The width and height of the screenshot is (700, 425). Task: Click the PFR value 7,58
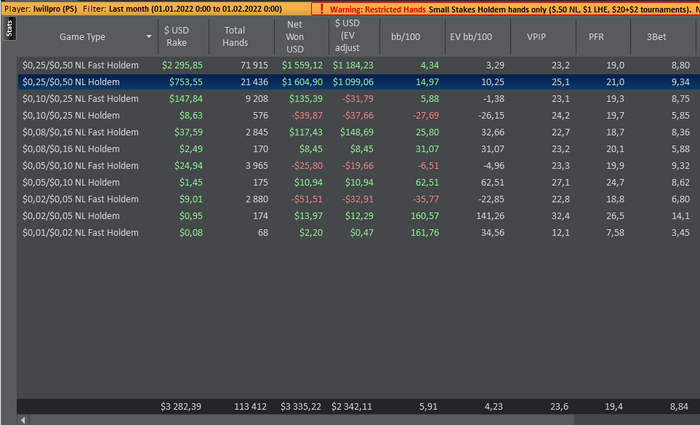point(615,233)
